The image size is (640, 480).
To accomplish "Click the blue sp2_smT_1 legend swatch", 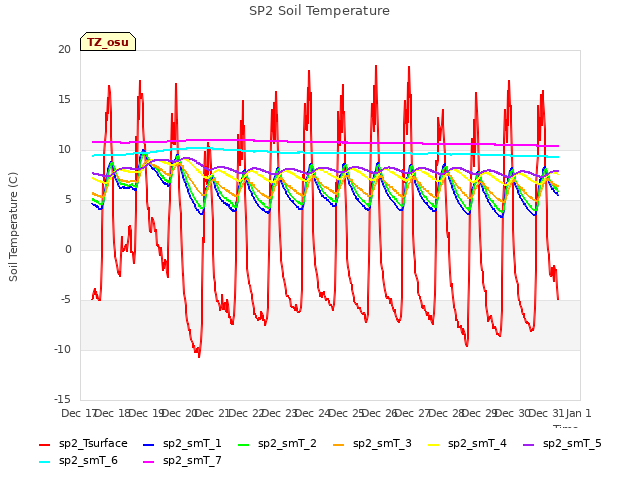I will pos(149,444).
